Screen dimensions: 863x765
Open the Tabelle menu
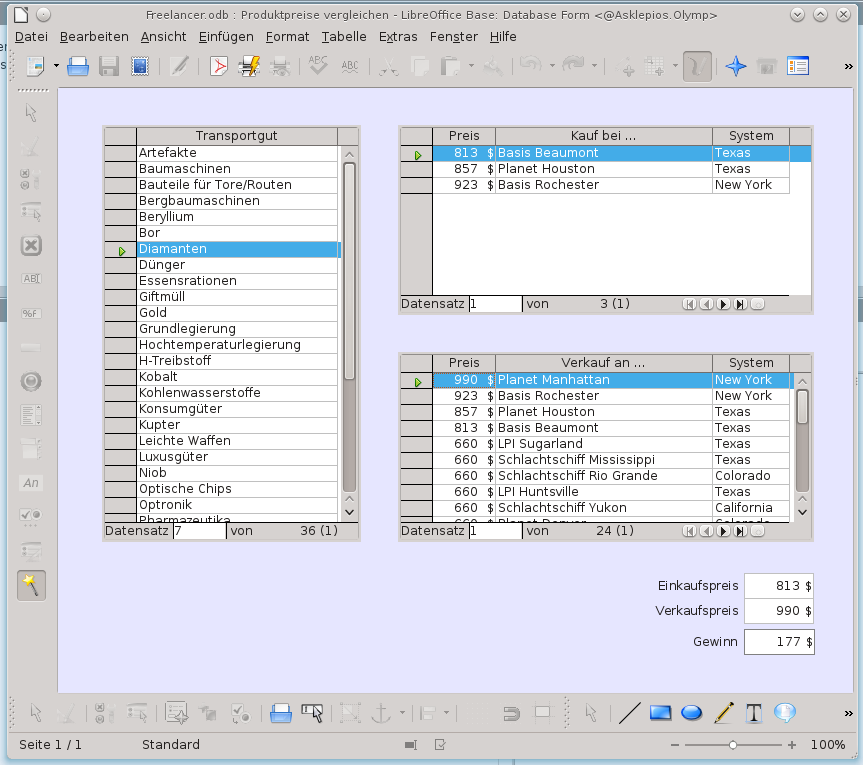pyautogui.click(x=344, y=37)
